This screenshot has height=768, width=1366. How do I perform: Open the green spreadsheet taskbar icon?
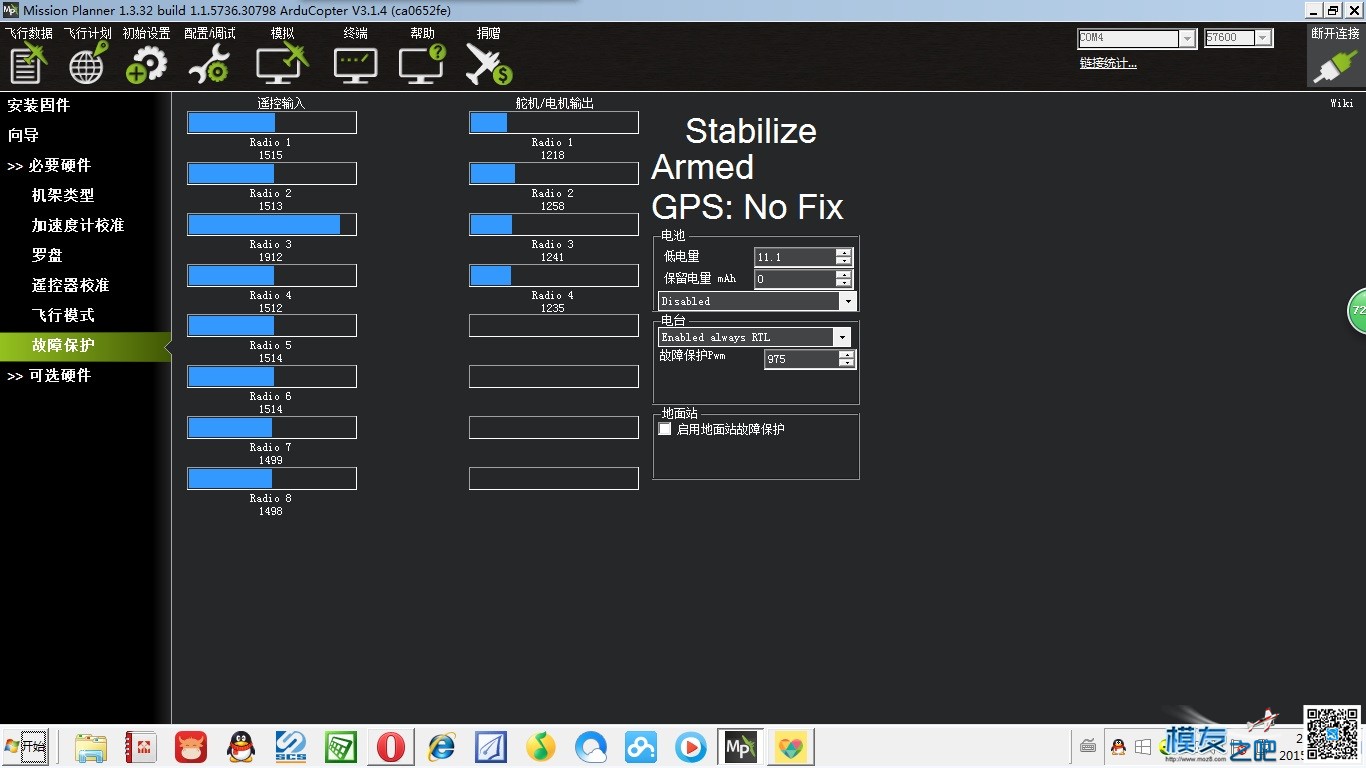[341, 747]
